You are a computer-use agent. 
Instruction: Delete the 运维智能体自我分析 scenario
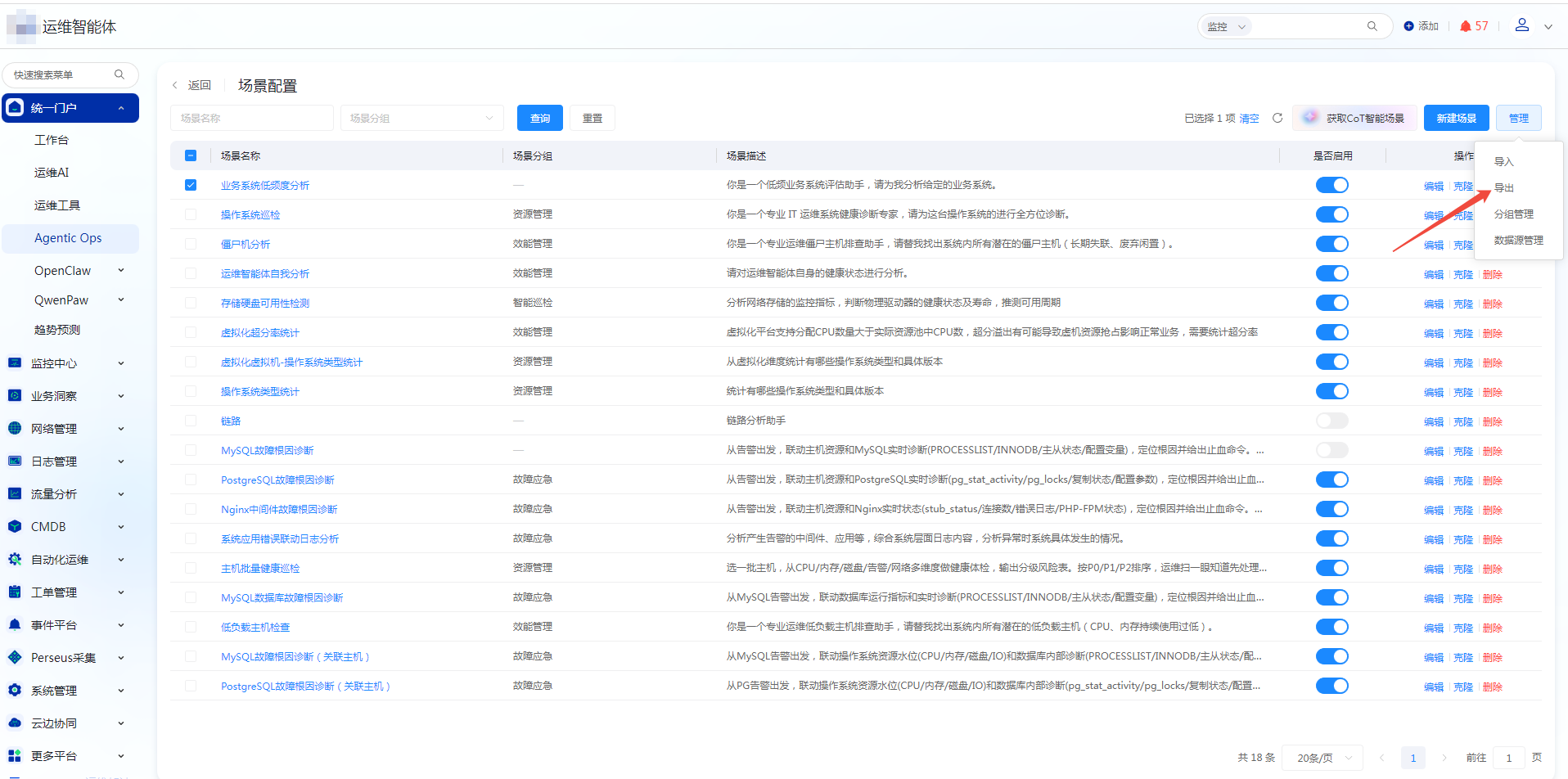pos(1493,274)
